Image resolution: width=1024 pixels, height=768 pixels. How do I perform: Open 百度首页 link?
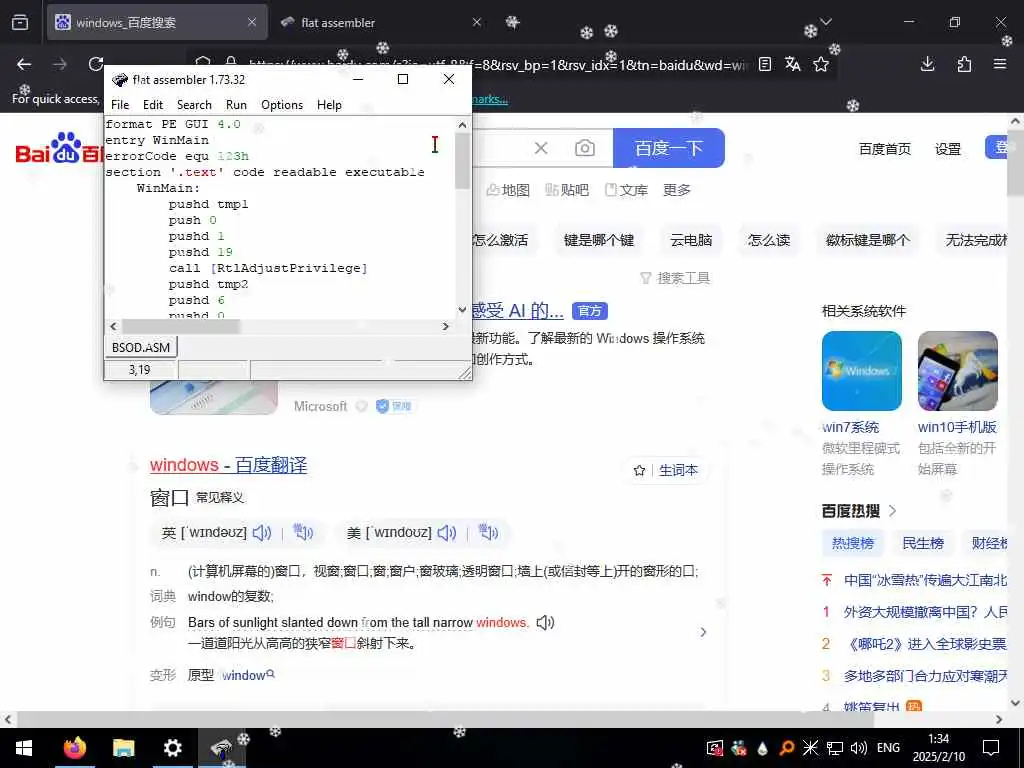click(x=884, y=149)
